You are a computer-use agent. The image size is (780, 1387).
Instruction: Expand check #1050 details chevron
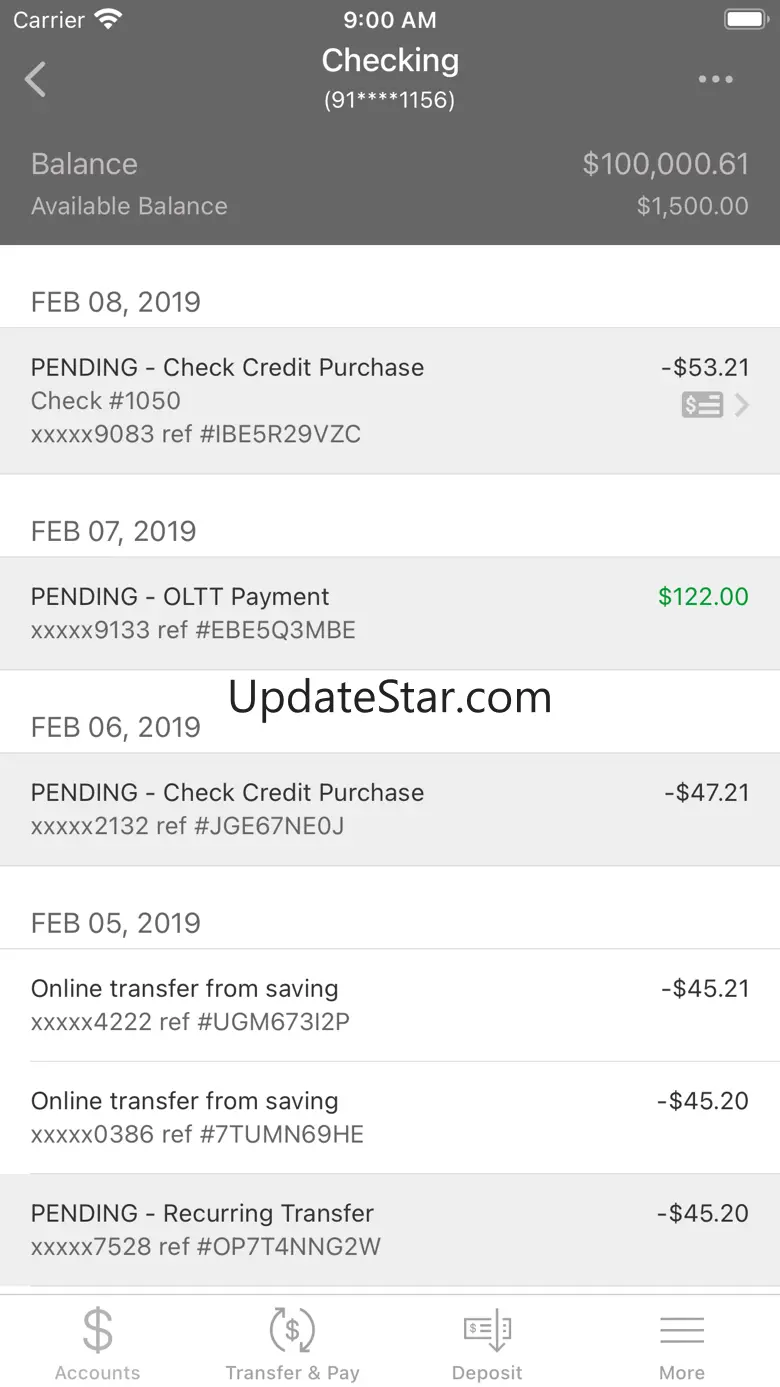click(x=742, y=405)
